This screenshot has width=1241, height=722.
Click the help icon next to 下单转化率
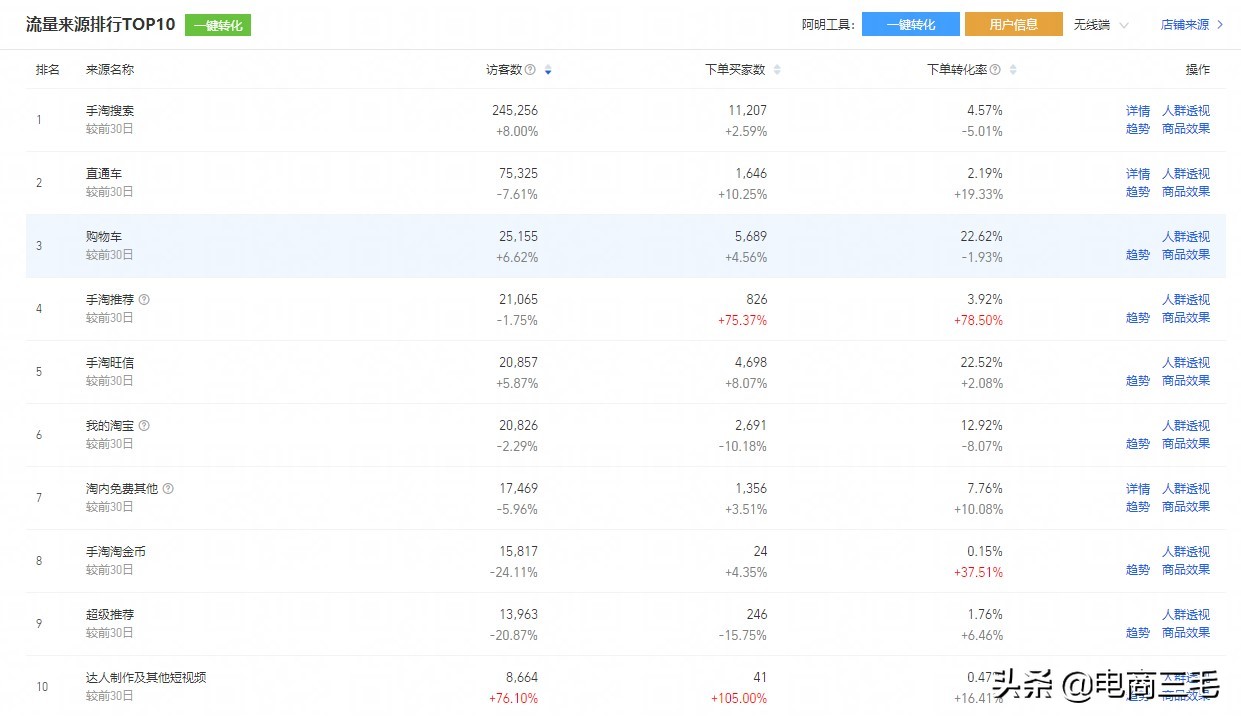pyautogui.click(x=995, y=70)
